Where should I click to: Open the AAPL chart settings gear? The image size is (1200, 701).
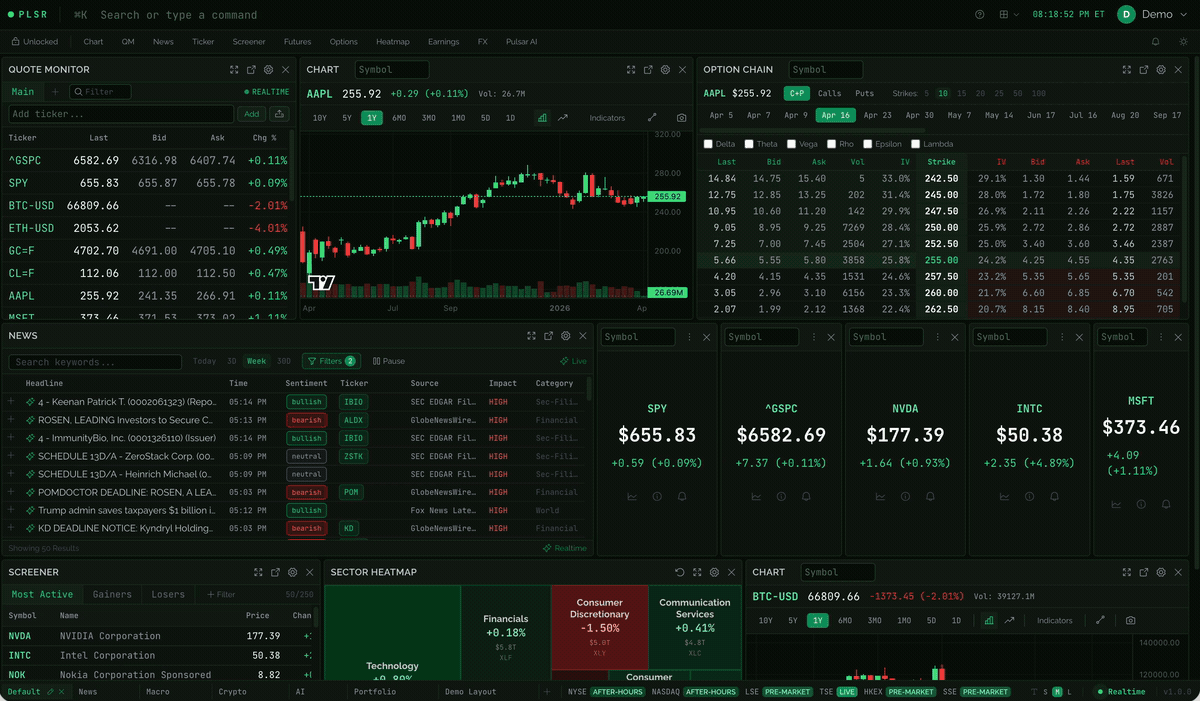[665, 70]
